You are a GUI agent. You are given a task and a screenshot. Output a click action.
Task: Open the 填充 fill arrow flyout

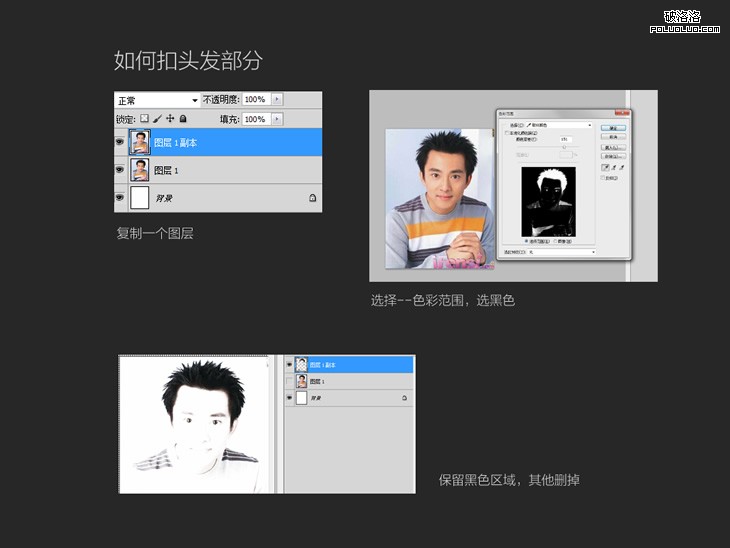(x=277, y=119)
